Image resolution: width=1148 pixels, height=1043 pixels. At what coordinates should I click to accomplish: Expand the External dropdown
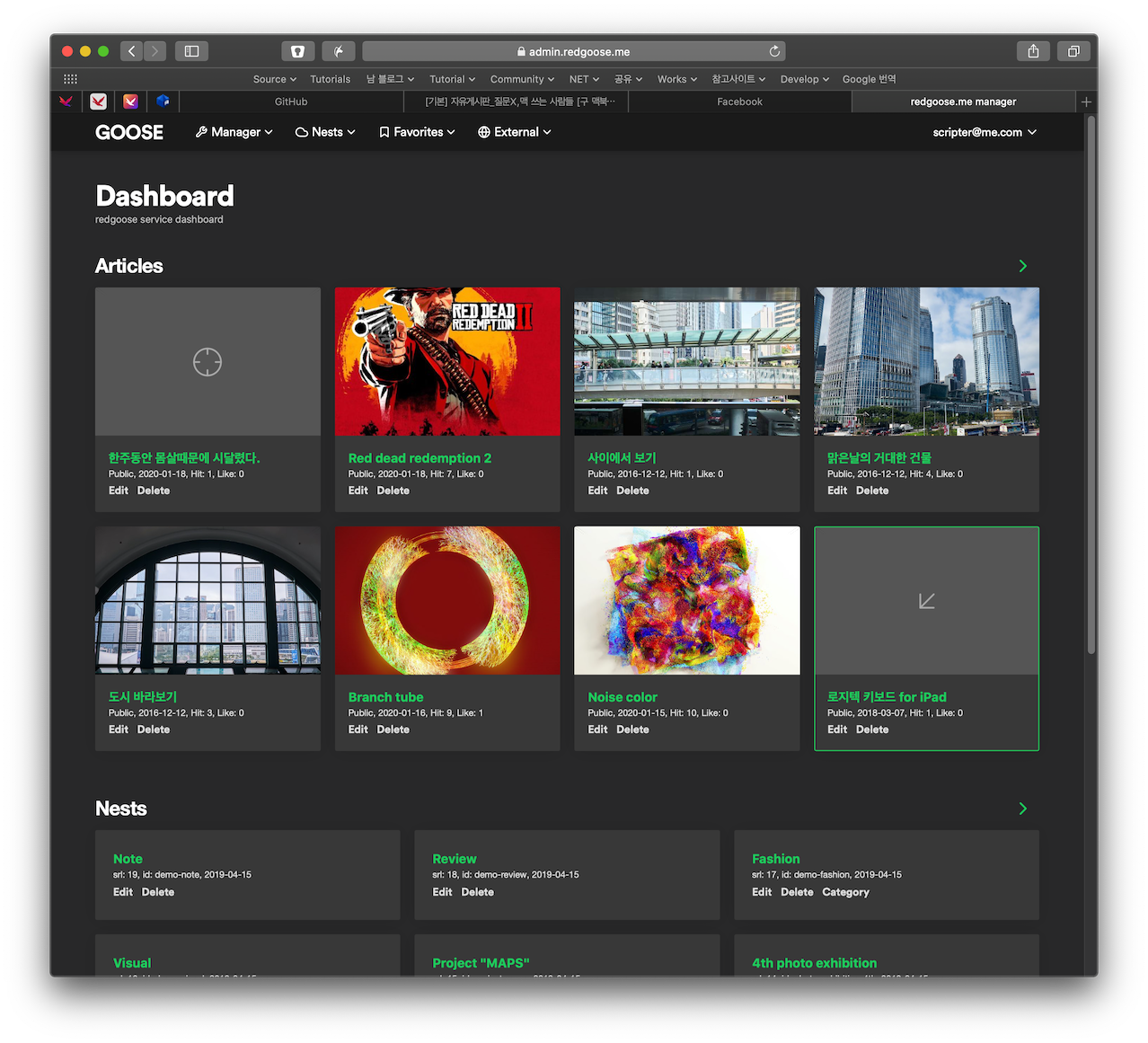tap(515, 132)
